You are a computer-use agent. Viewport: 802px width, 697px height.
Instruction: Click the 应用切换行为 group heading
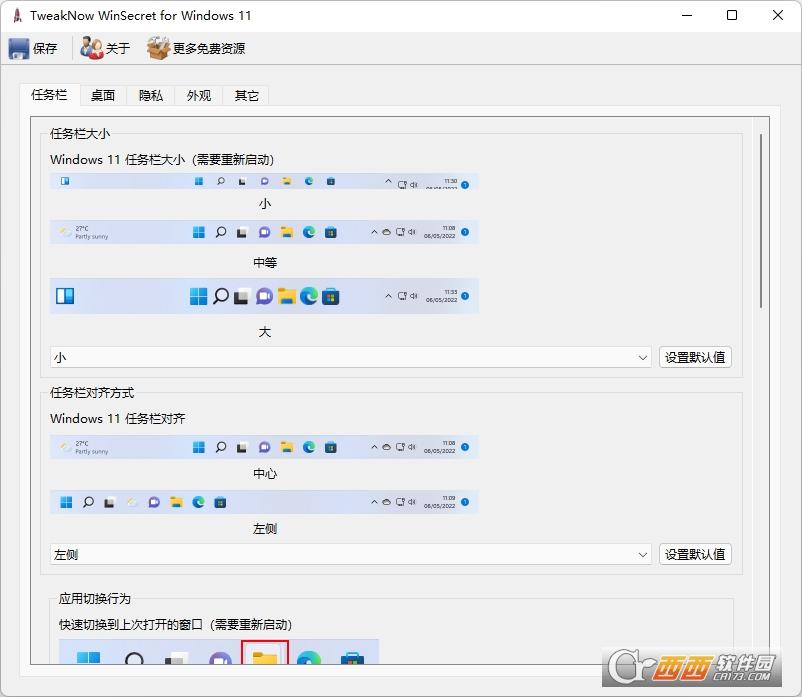pos(95,598)
